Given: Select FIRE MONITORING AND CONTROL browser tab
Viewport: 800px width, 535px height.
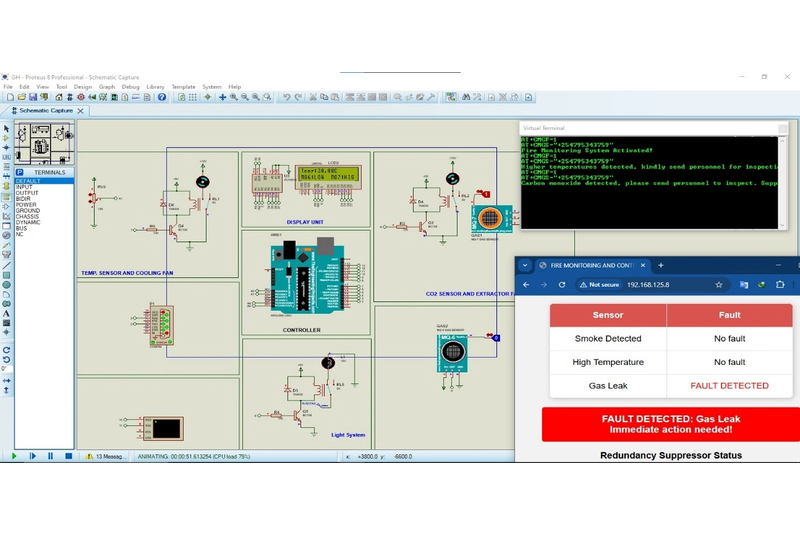Looking at the screenshot, I should (x=592, y=265).
